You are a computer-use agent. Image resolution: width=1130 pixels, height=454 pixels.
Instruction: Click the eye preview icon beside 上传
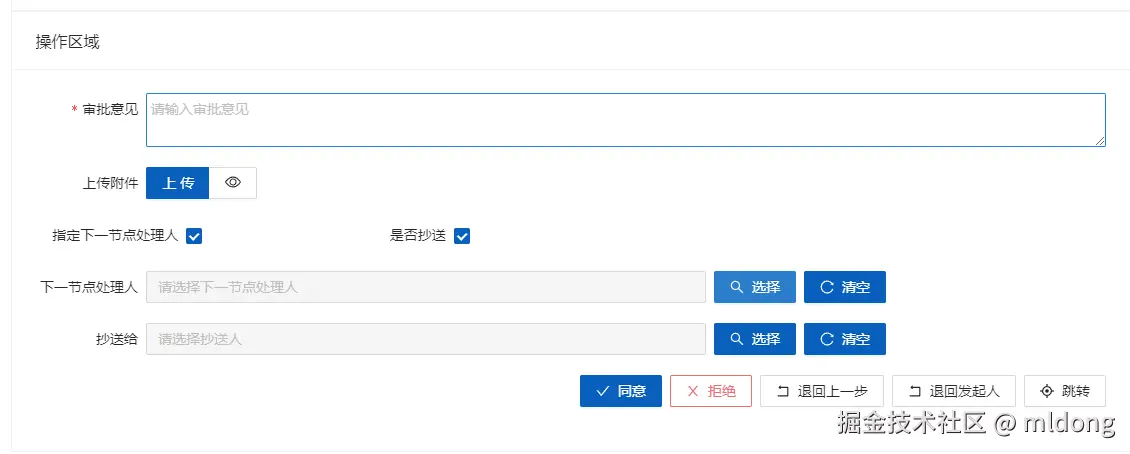coord(233,183)
